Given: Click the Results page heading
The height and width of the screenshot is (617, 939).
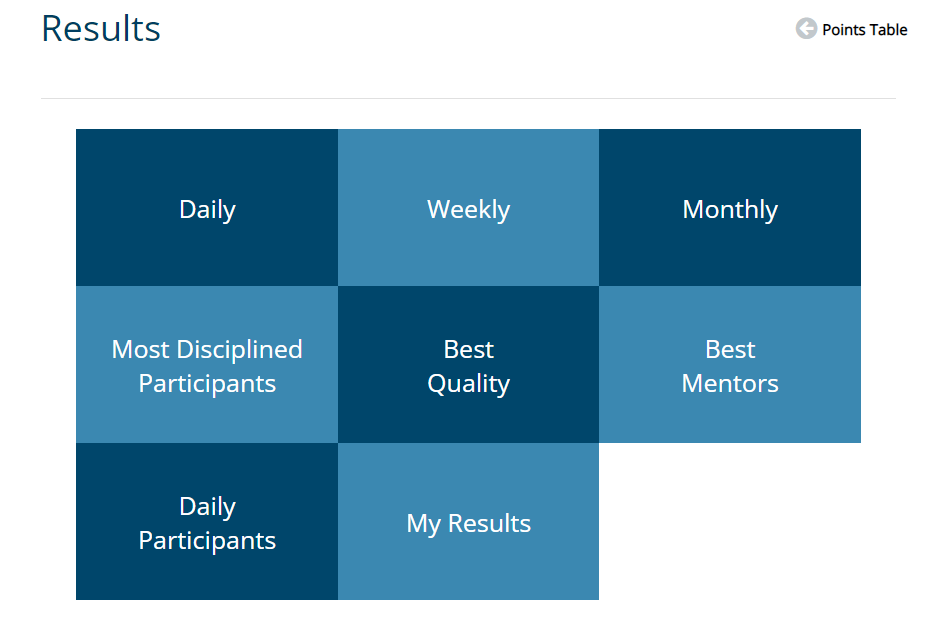Looking at the screenshot, I should pos(101,28).
